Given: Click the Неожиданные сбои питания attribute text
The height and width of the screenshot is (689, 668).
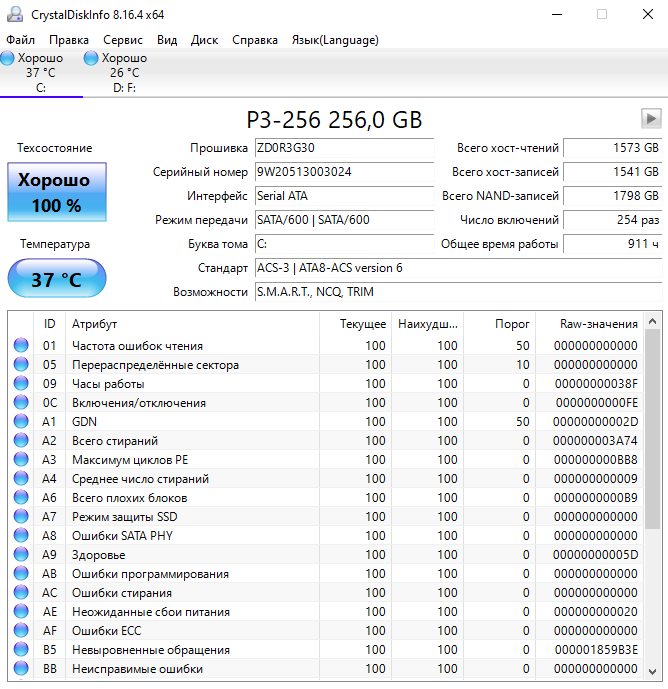Looking at the screenshot, I should pyautogui.click(x=151, y=612).
